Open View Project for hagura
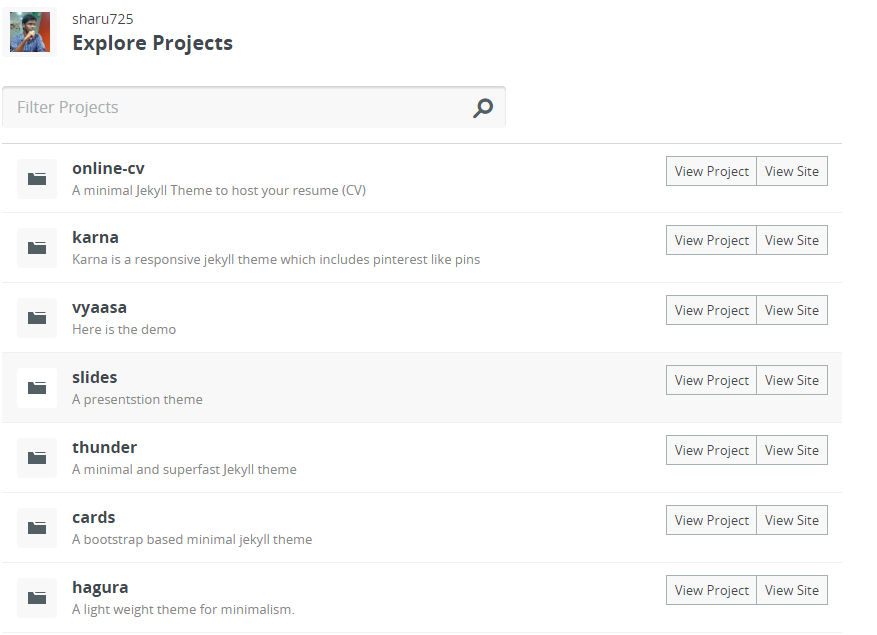Viewport: 877px width, 635px height. (x=711, y=590)
